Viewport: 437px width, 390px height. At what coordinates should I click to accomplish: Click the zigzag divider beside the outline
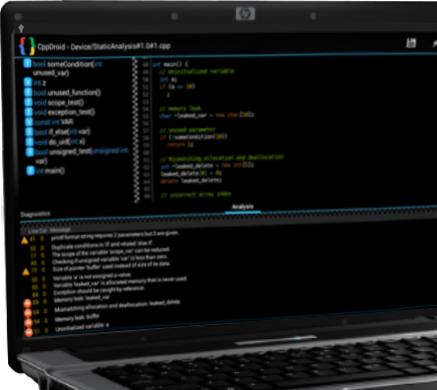click(135, 130)
